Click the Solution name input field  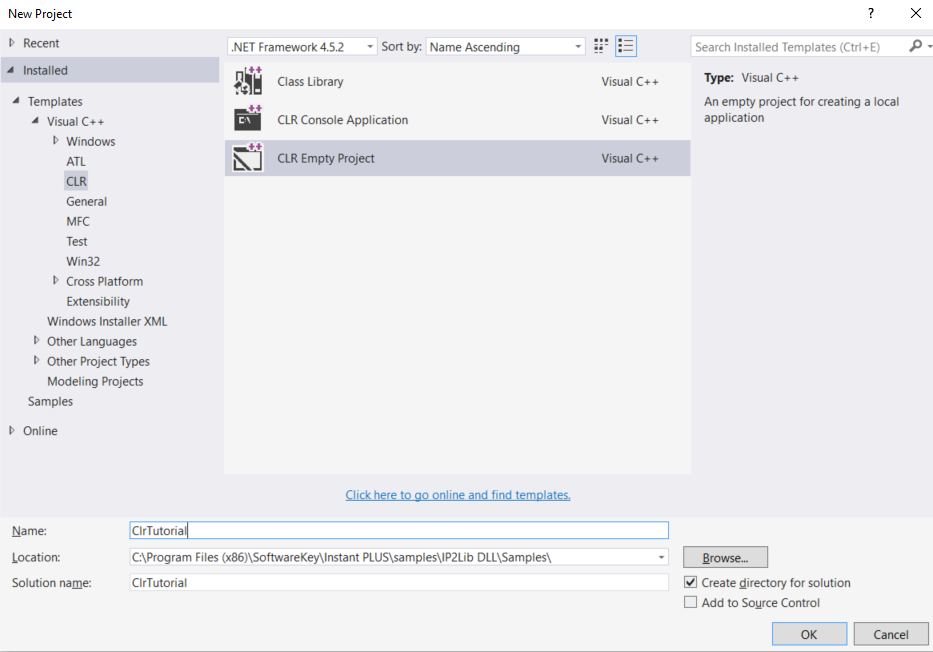399,582
